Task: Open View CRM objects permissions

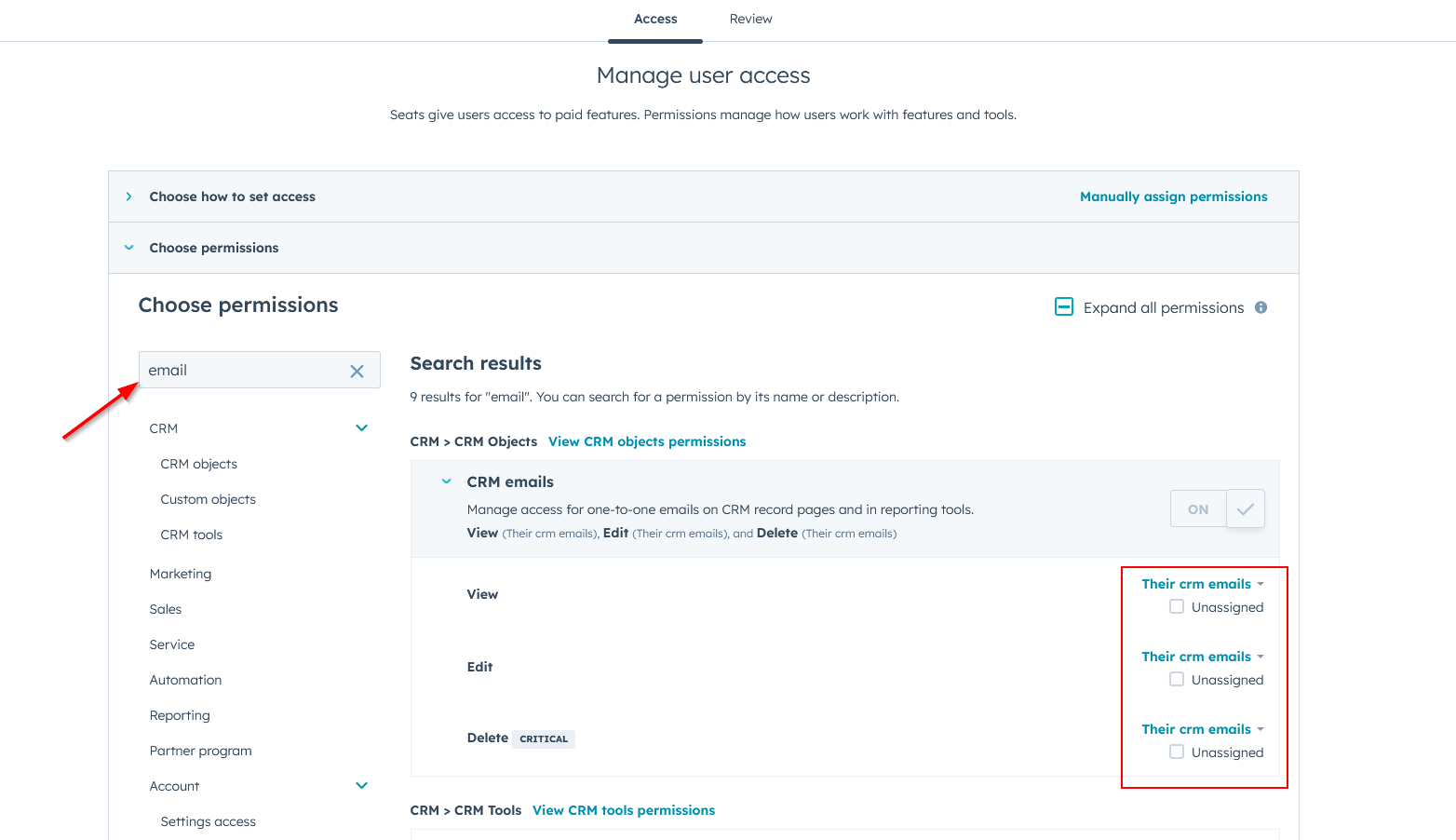Action: (646, 440)
